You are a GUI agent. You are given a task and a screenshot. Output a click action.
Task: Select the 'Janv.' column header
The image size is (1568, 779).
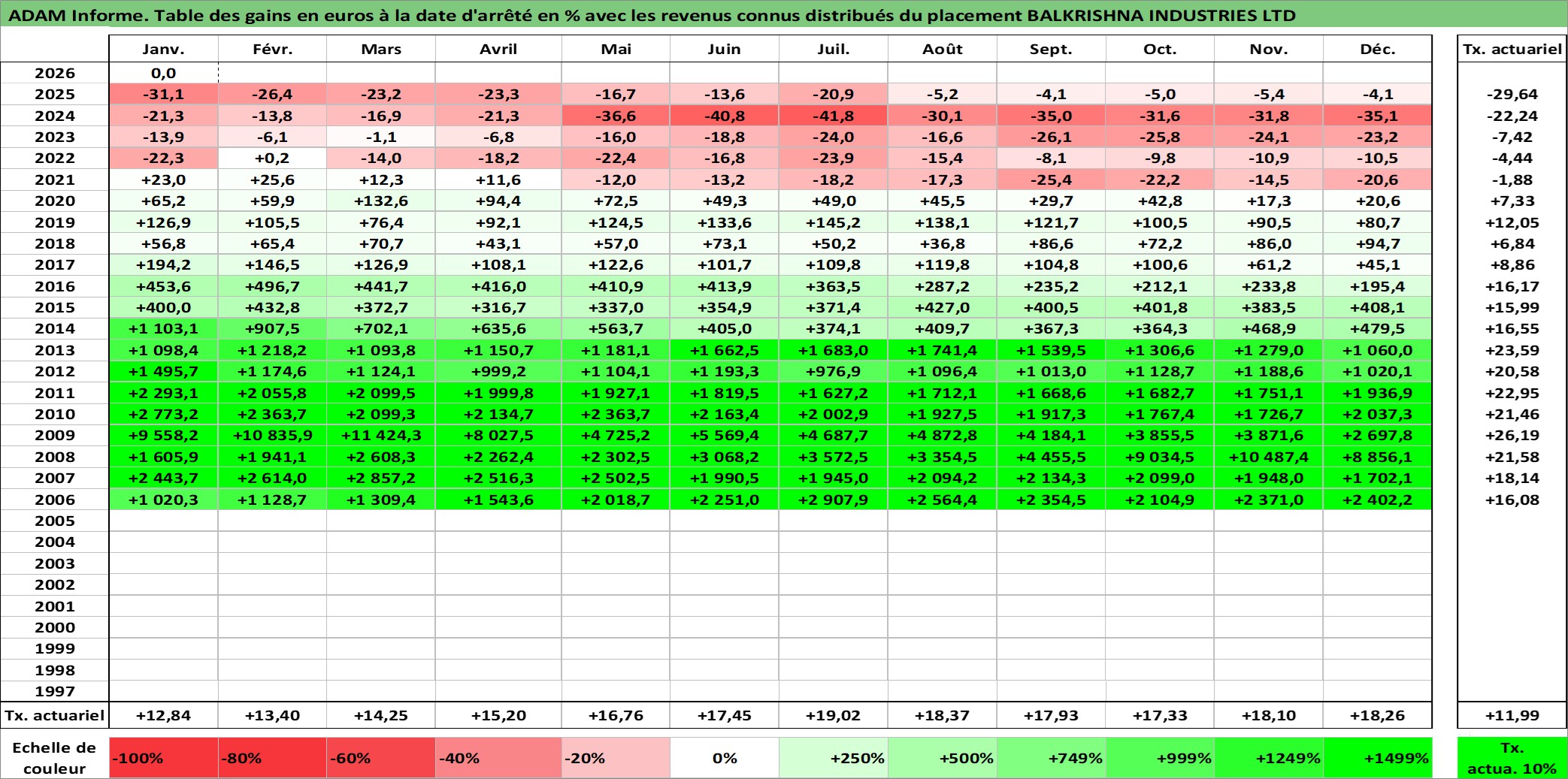[x=164, y=49]
